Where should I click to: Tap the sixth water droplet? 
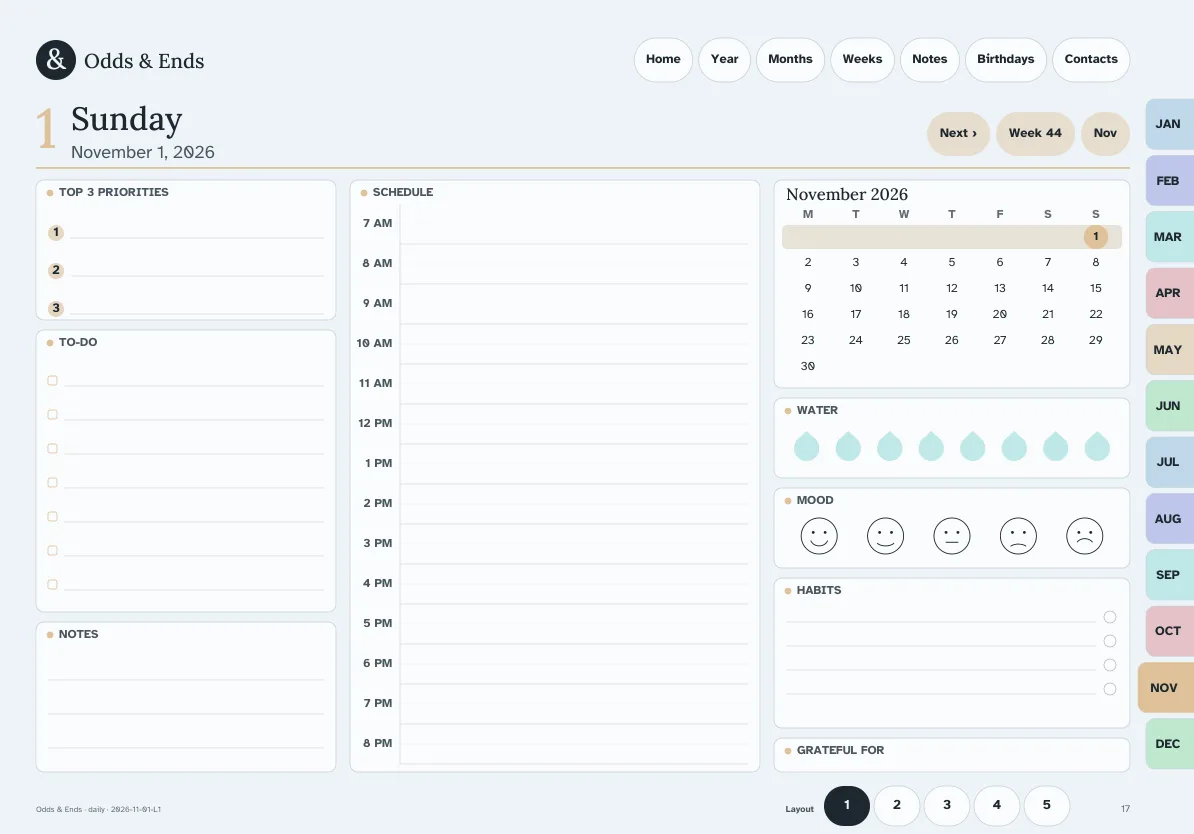click(1014, 446)
